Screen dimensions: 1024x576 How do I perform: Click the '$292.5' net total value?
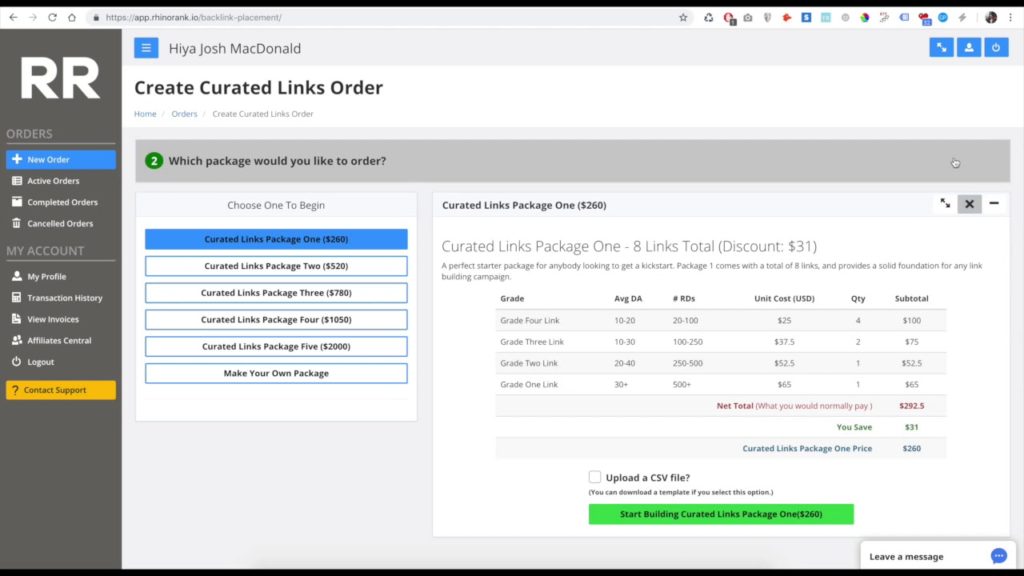[912, 406]
